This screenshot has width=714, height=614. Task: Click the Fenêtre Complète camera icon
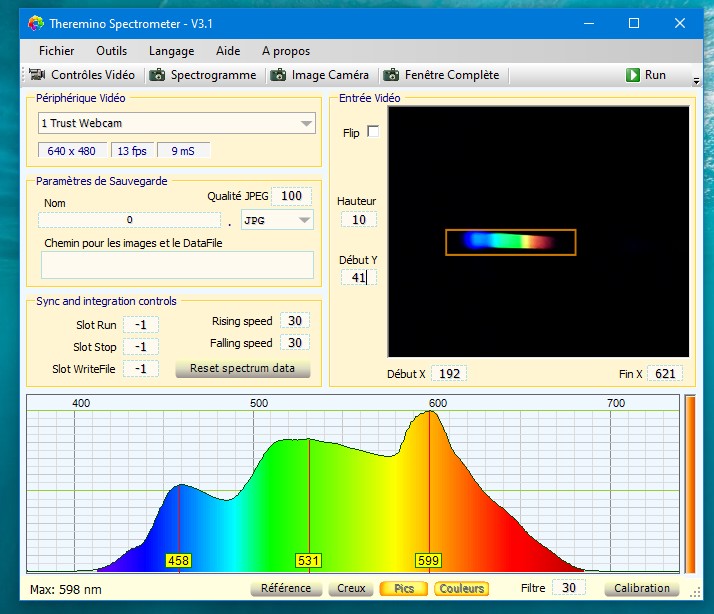click(x=391, y=75)
